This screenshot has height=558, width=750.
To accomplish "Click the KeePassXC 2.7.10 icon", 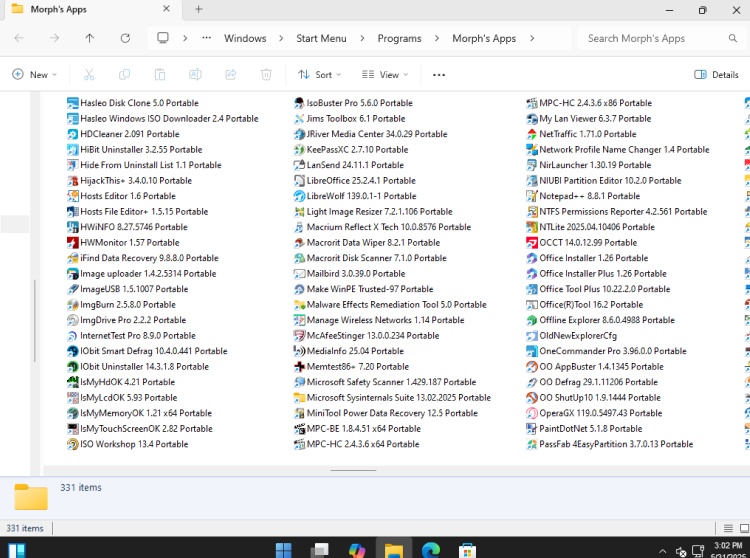I will 299,150.
